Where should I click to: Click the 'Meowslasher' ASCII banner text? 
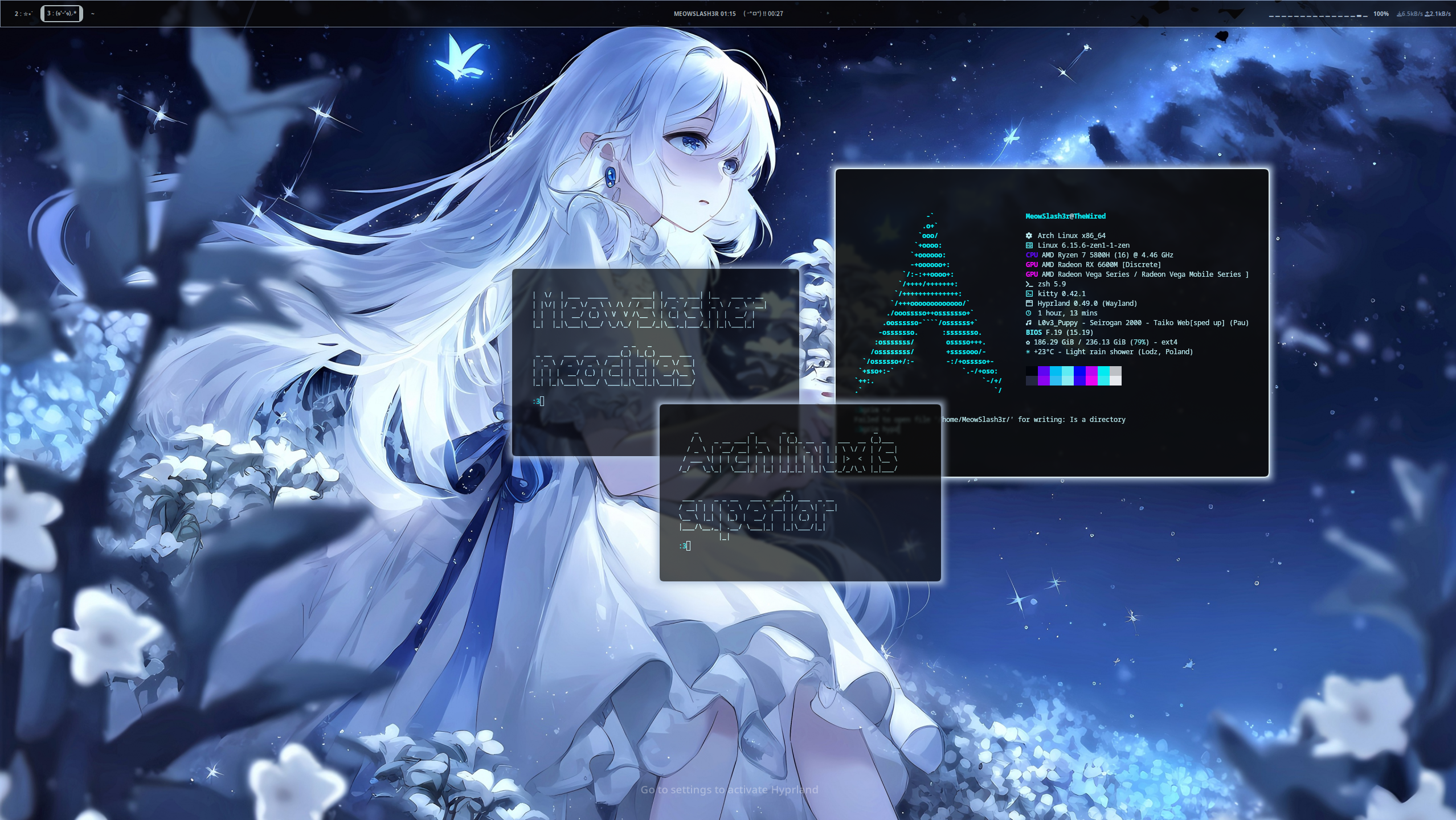coord(648,310)
